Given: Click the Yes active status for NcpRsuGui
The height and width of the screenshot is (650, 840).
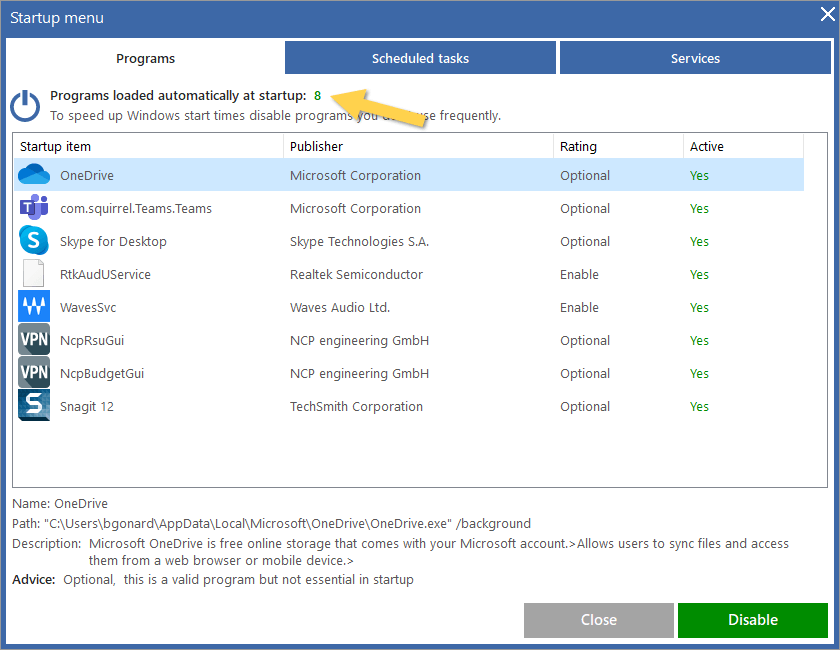Looking at the screenshot, I should click(699, 341).
